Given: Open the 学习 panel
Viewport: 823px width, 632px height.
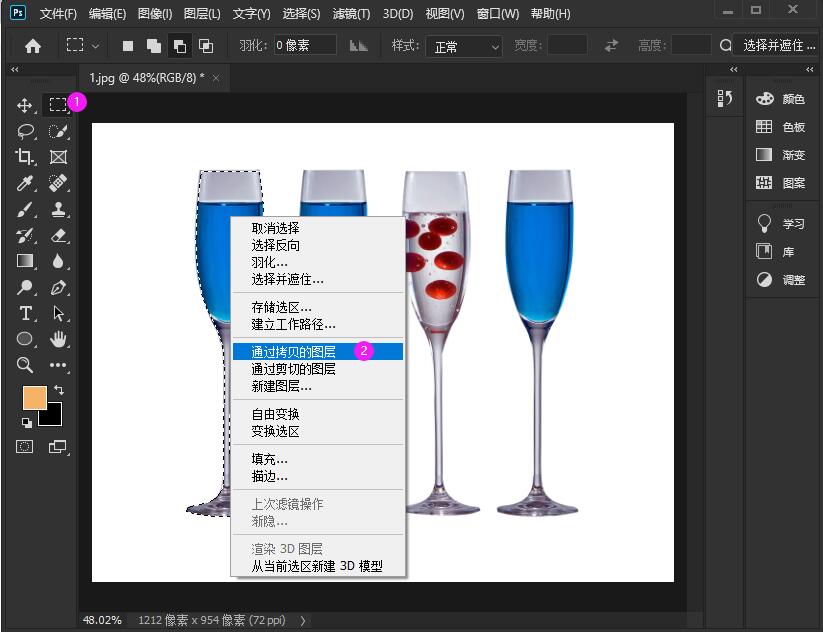Looking at the screenshot, I should (780, 224).
